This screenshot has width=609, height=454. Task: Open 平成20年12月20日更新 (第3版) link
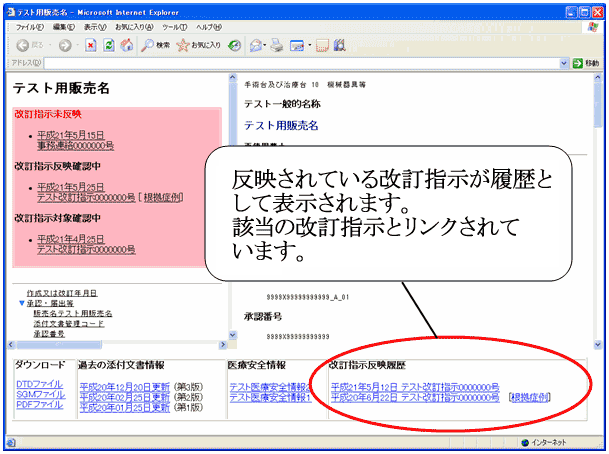[x=125, y=387]
